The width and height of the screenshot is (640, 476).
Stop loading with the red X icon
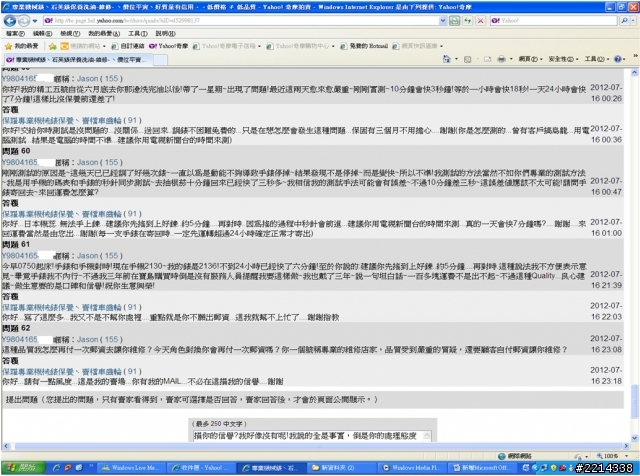480,20
